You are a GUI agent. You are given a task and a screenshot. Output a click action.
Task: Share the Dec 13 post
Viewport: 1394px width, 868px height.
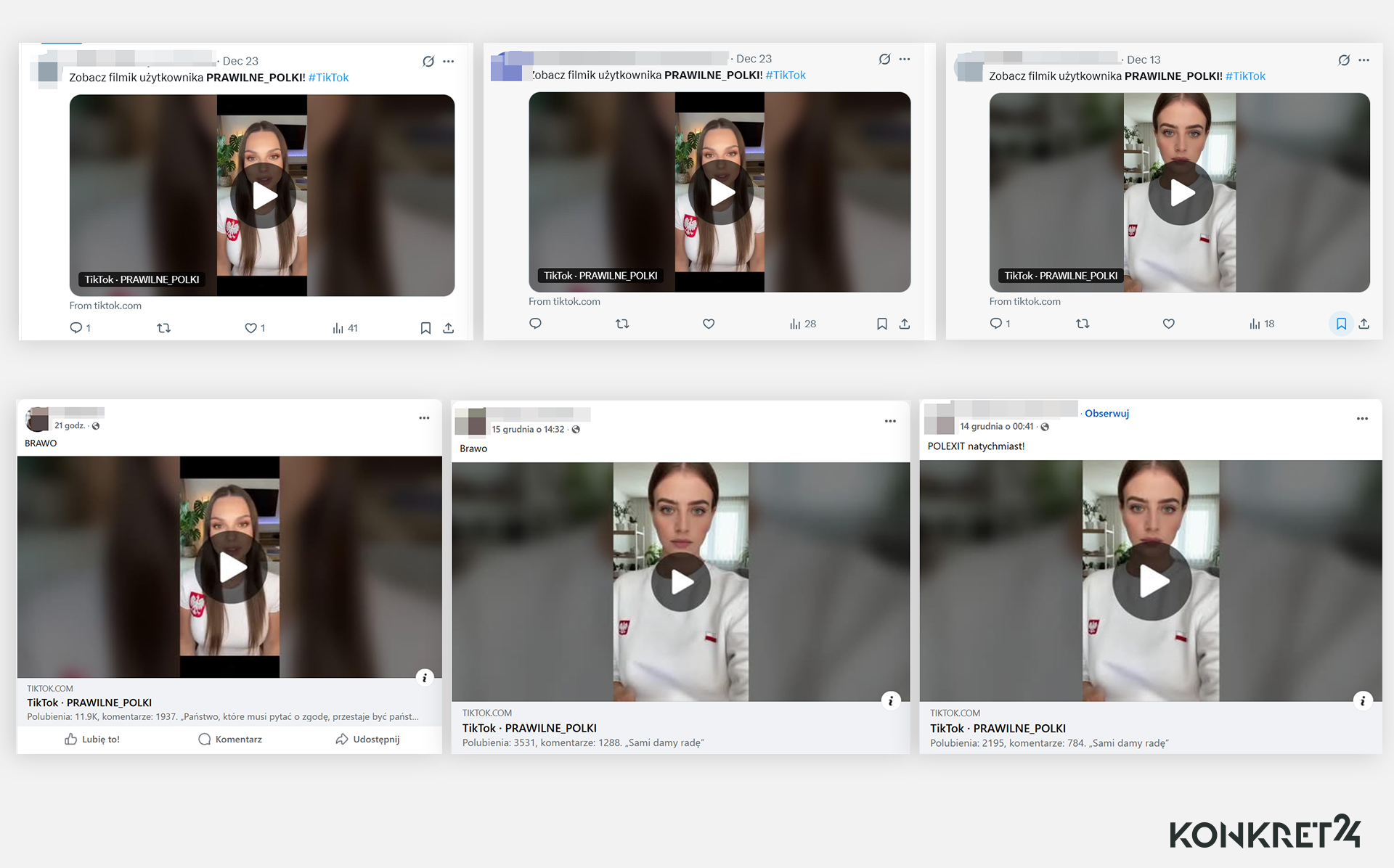point(1364,324)
